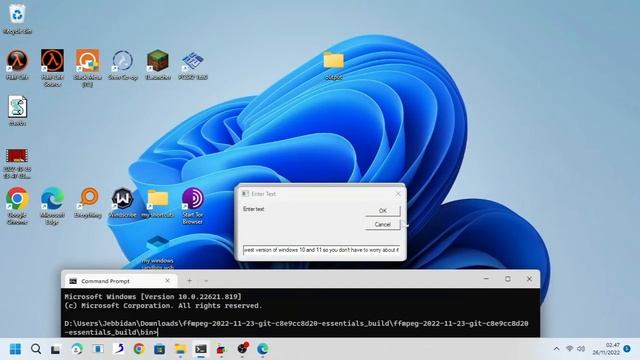The height and width of the screenshot is (360, 640).
Task: Launch Microsoft Edge from desktop
Action: [52, 205]
